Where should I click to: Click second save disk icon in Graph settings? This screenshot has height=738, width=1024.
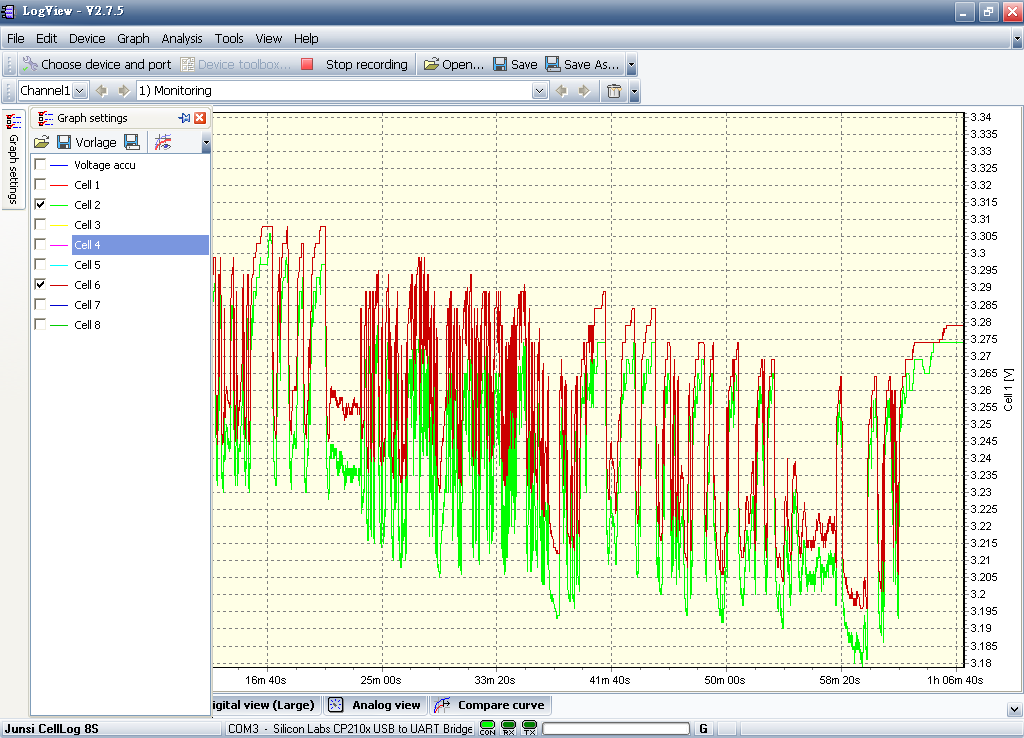(x=131, y=142)
